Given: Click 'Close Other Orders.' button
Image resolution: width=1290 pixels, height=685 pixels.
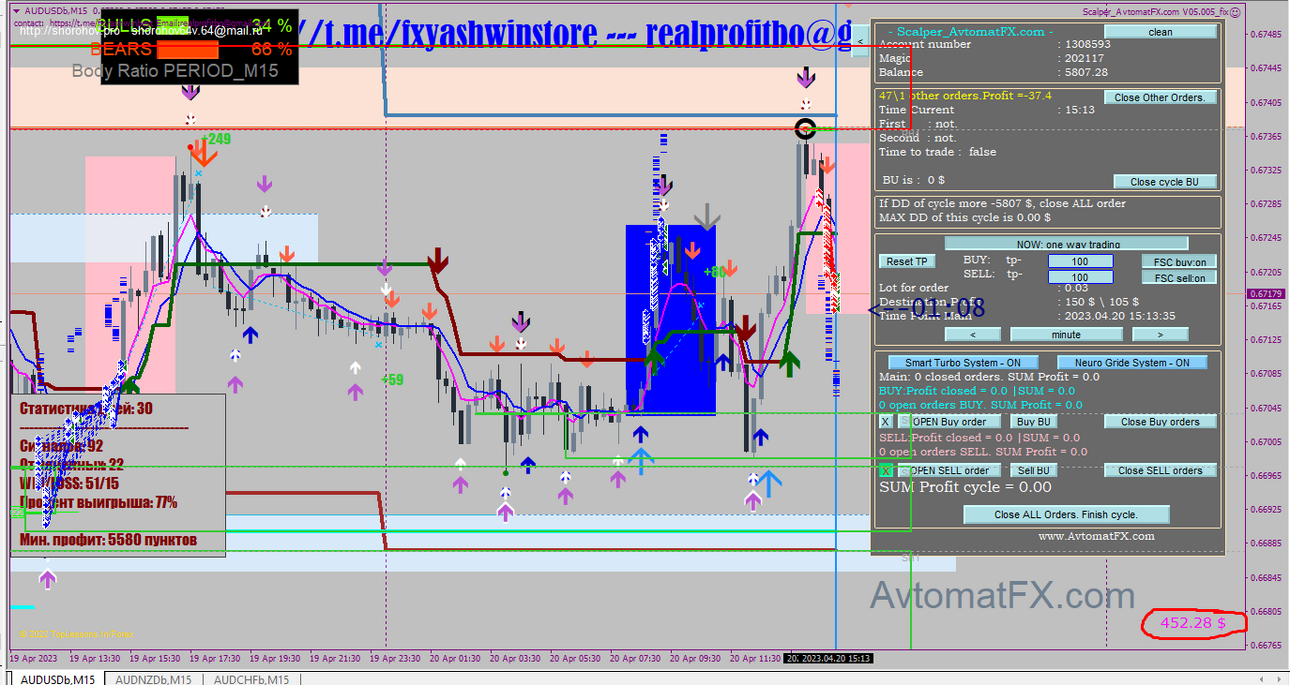Looking at the screenshot, I should 1160,97.
